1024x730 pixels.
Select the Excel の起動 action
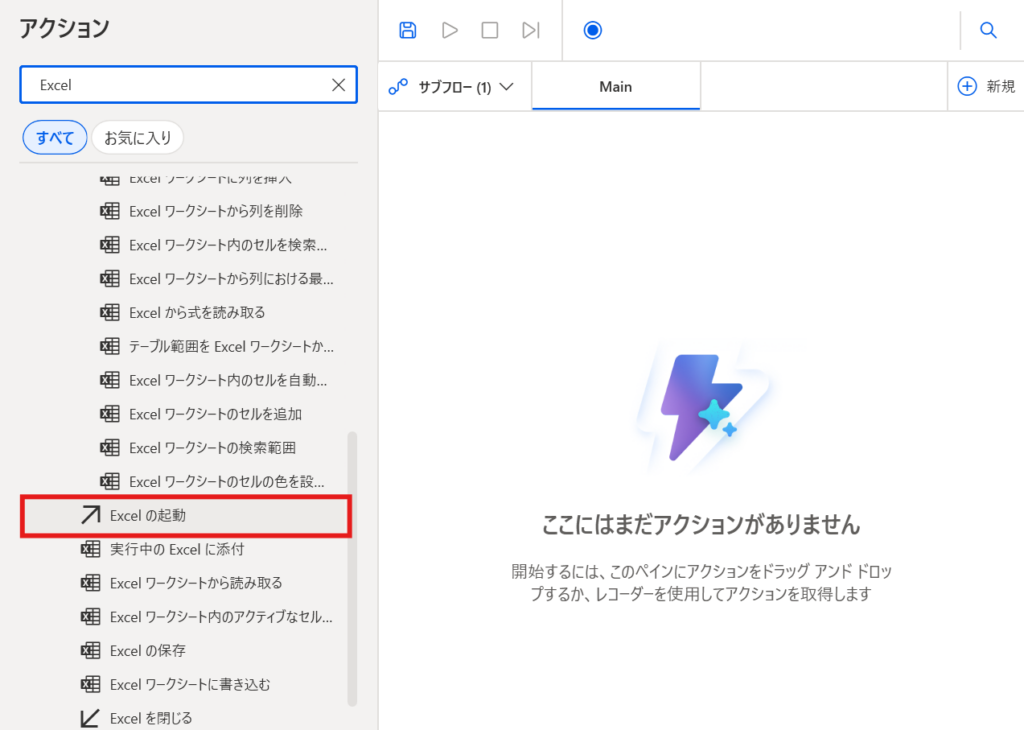point(186,516)
